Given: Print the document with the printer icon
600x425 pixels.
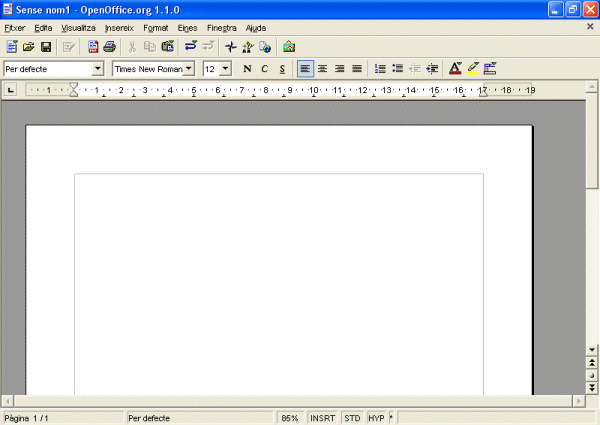Looking at the screenshot, I should pos(109,47).
